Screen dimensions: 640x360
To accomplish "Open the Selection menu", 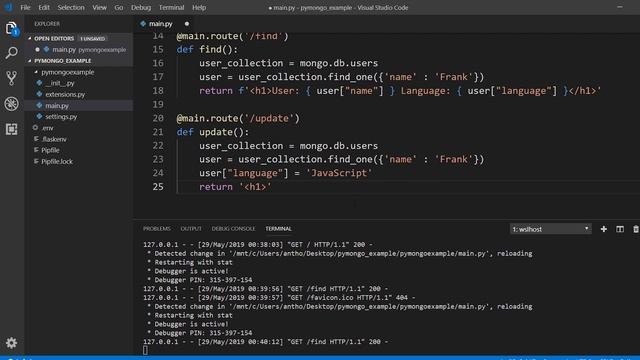I will pyautogui.click(x=71, y=7).
